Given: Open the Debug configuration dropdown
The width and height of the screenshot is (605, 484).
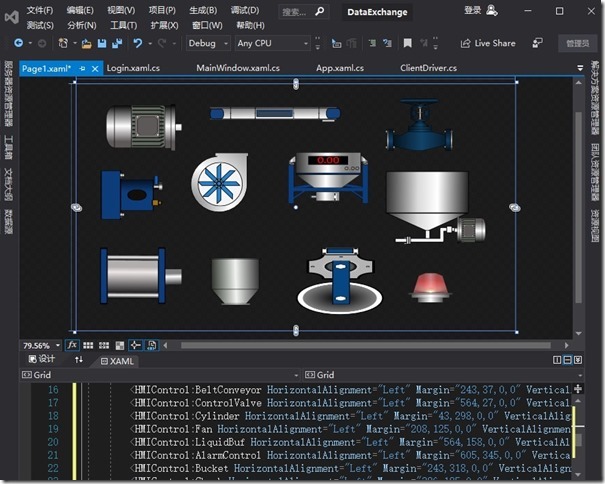Looking at the screenshot, I should [208, 43].
